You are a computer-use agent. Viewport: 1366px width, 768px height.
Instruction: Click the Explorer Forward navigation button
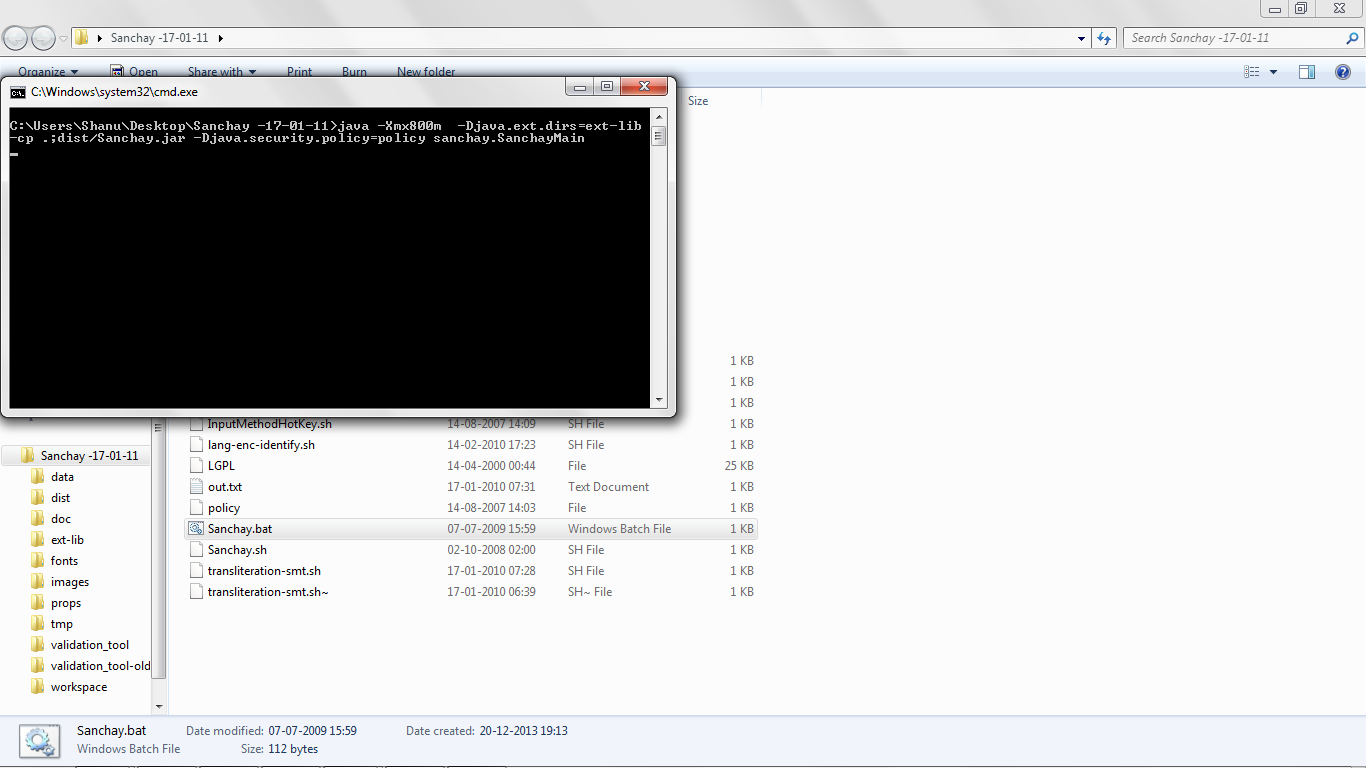(x=44, y=38)
